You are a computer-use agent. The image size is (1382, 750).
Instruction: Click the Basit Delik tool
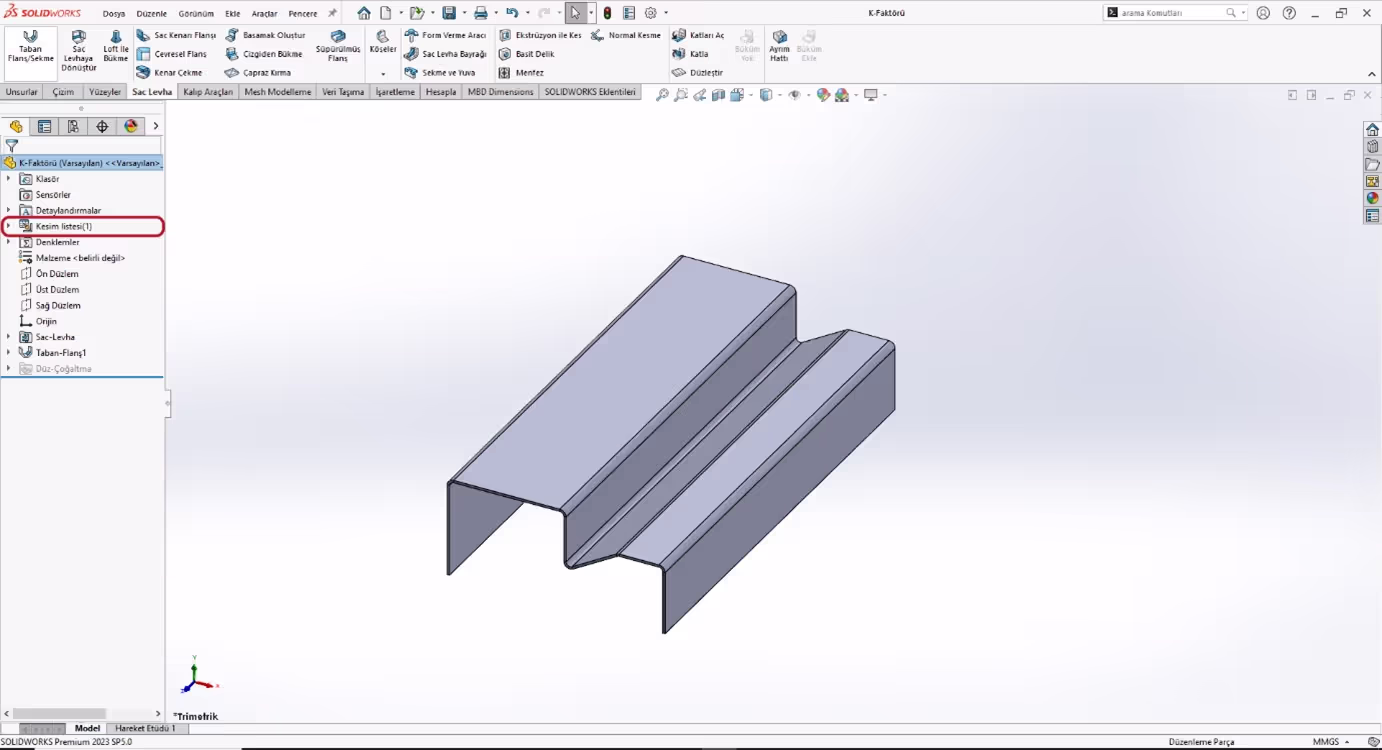point(526,54)
